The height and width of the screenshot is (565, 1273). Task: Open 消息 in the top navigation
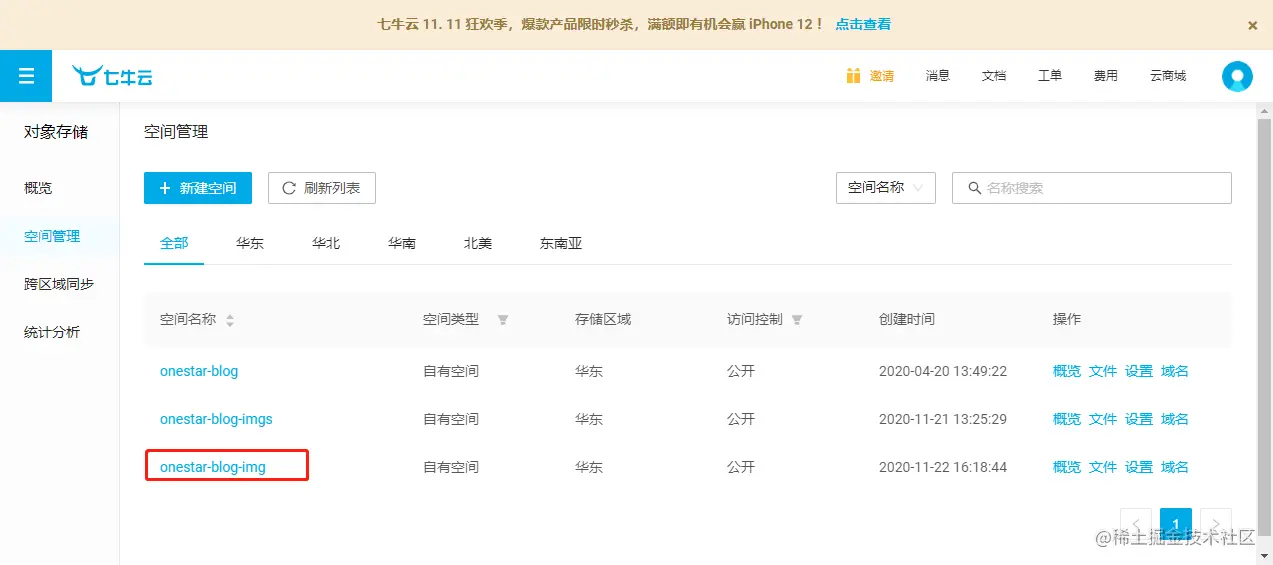pos(938,76)
